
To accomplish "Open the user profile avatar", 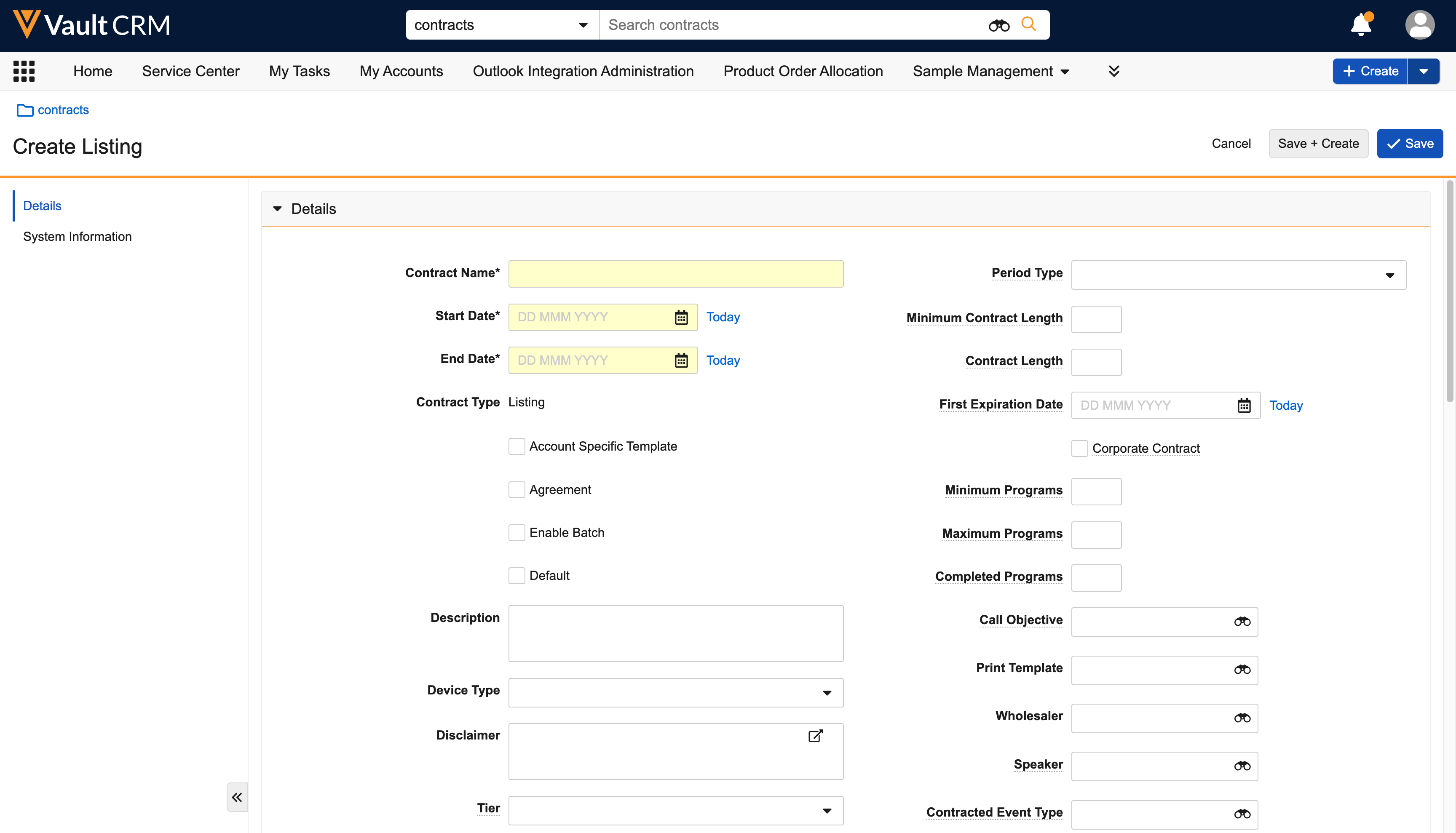I will click(1419, 25).
